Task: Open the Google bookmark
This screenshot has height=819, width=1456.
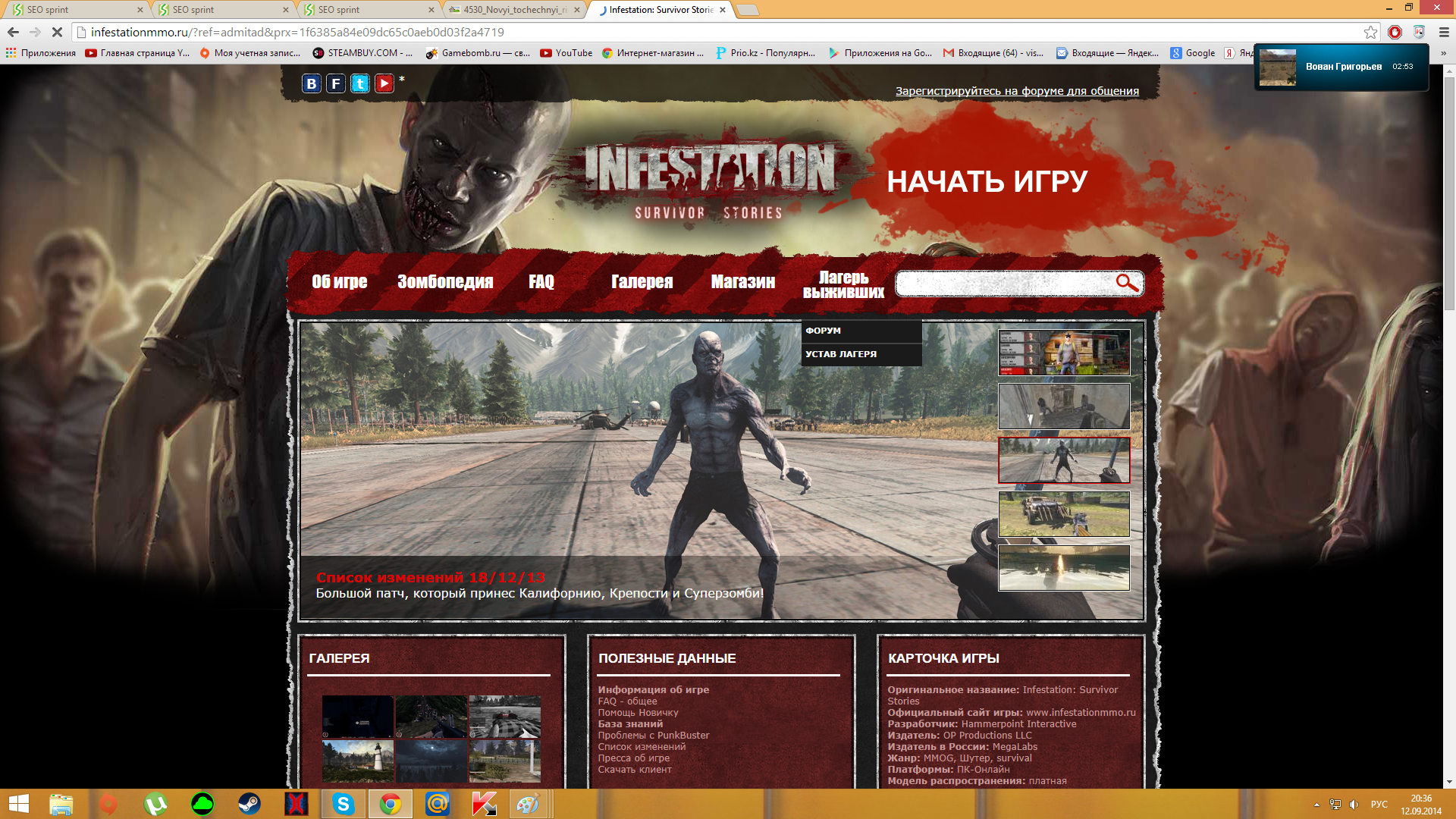Action: [x=1193, y=53]
